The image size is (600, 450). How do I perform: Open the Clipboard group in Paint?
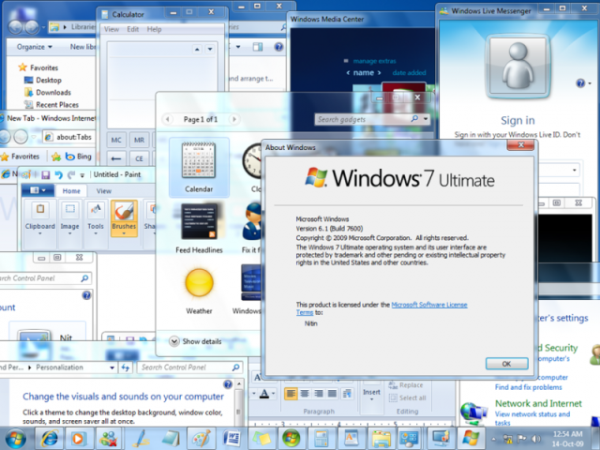pyautogui.click(x=40, y=218)
